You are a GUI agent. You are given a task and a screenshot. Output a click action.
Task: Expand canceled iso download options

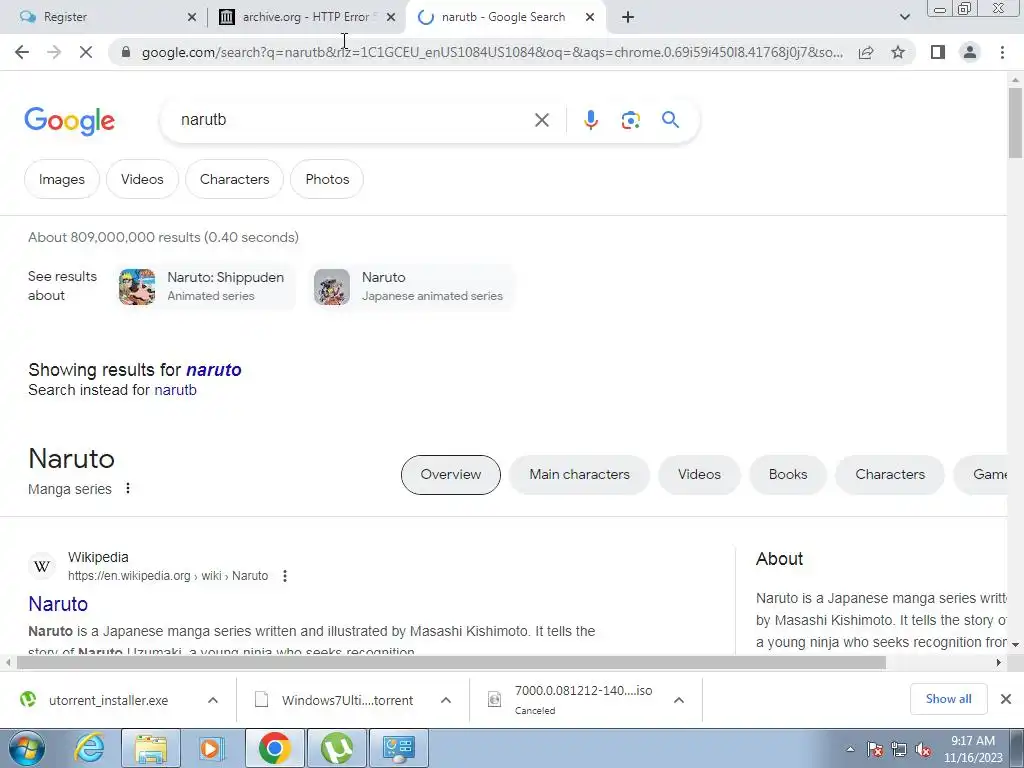coord(679,700)
